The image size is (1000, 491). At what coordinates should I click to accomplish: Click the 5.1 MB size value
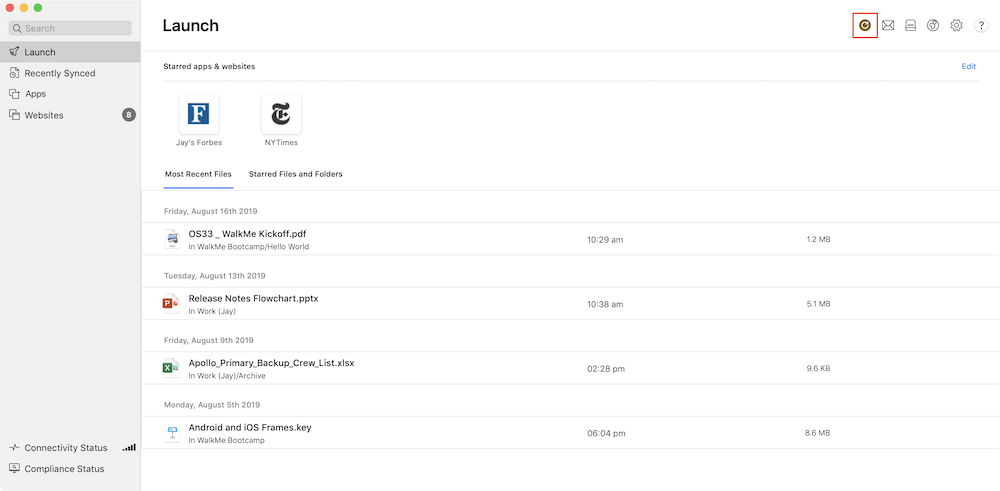tap(818, 304)
